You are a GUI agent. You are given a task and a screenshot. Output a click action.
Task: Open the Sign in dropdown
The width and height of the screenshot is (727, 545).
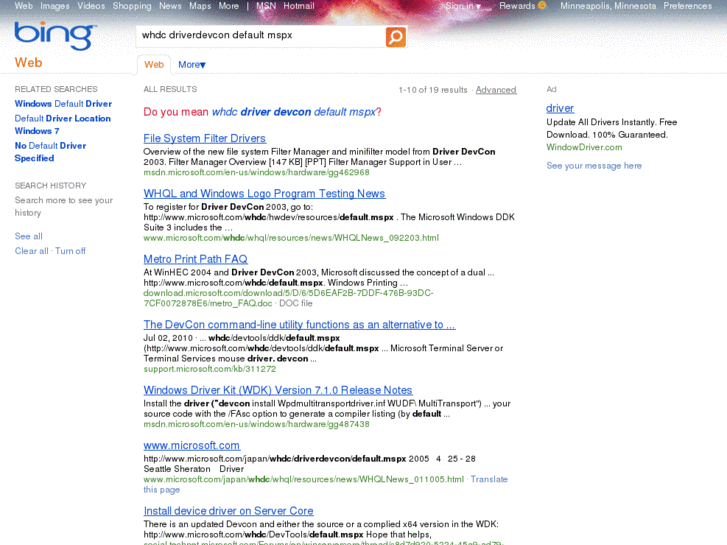463,6
